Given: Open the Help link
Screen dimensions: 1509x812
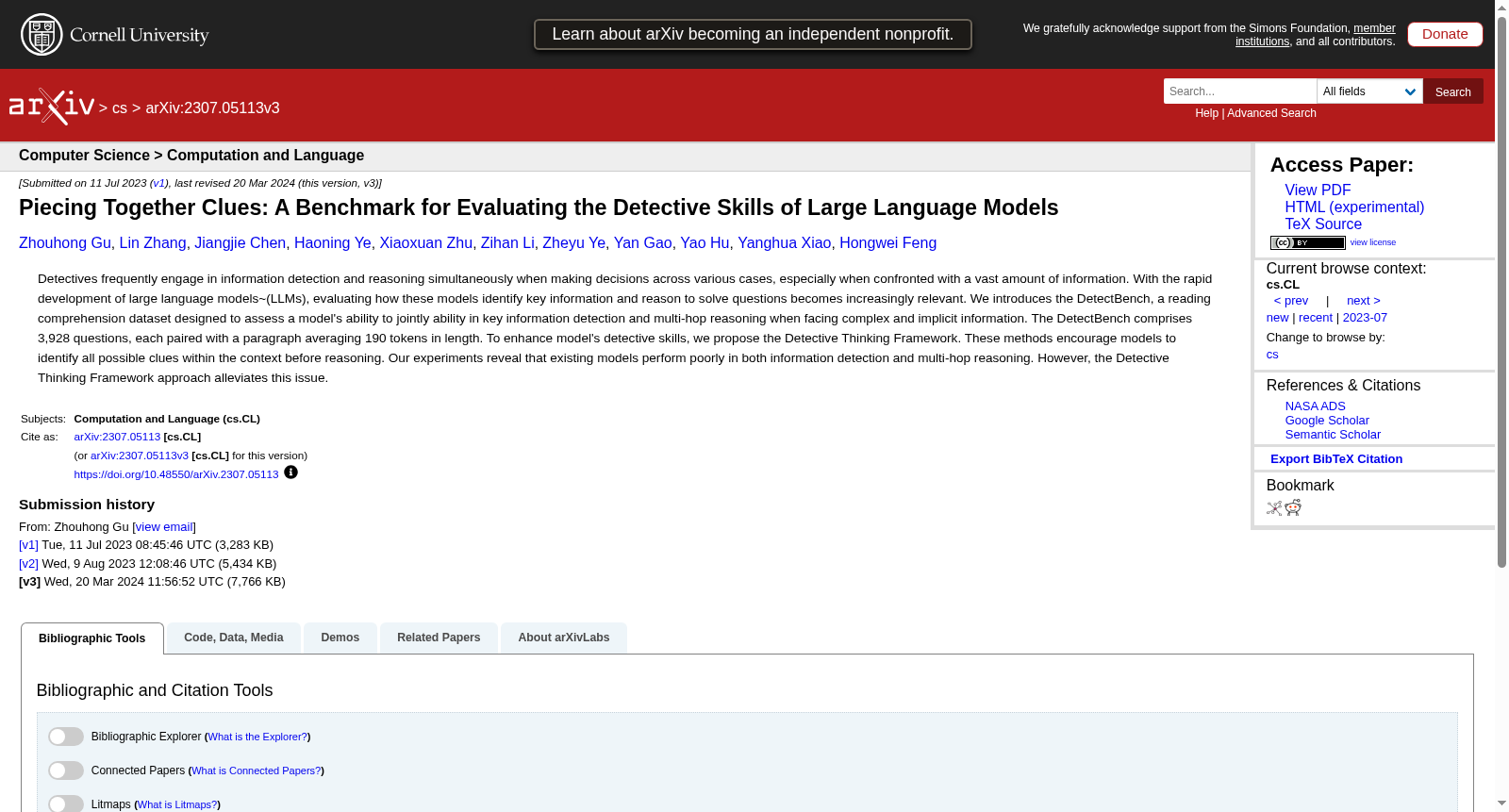Looking at the screenshot, I should tap(1207, 113).
